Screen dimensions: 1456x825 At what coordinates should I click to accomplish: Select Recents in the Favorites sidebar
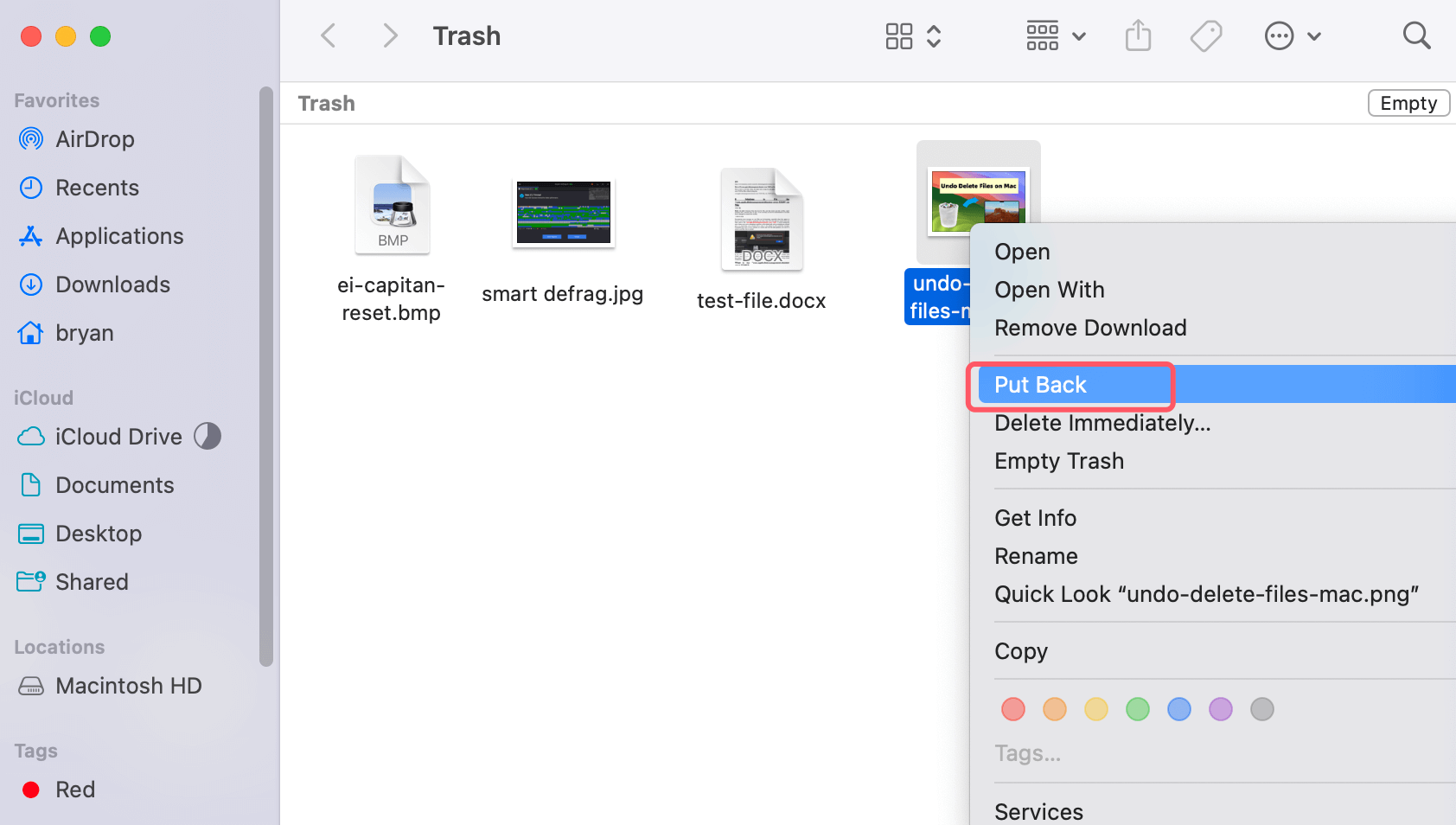[x=96, y=187]
